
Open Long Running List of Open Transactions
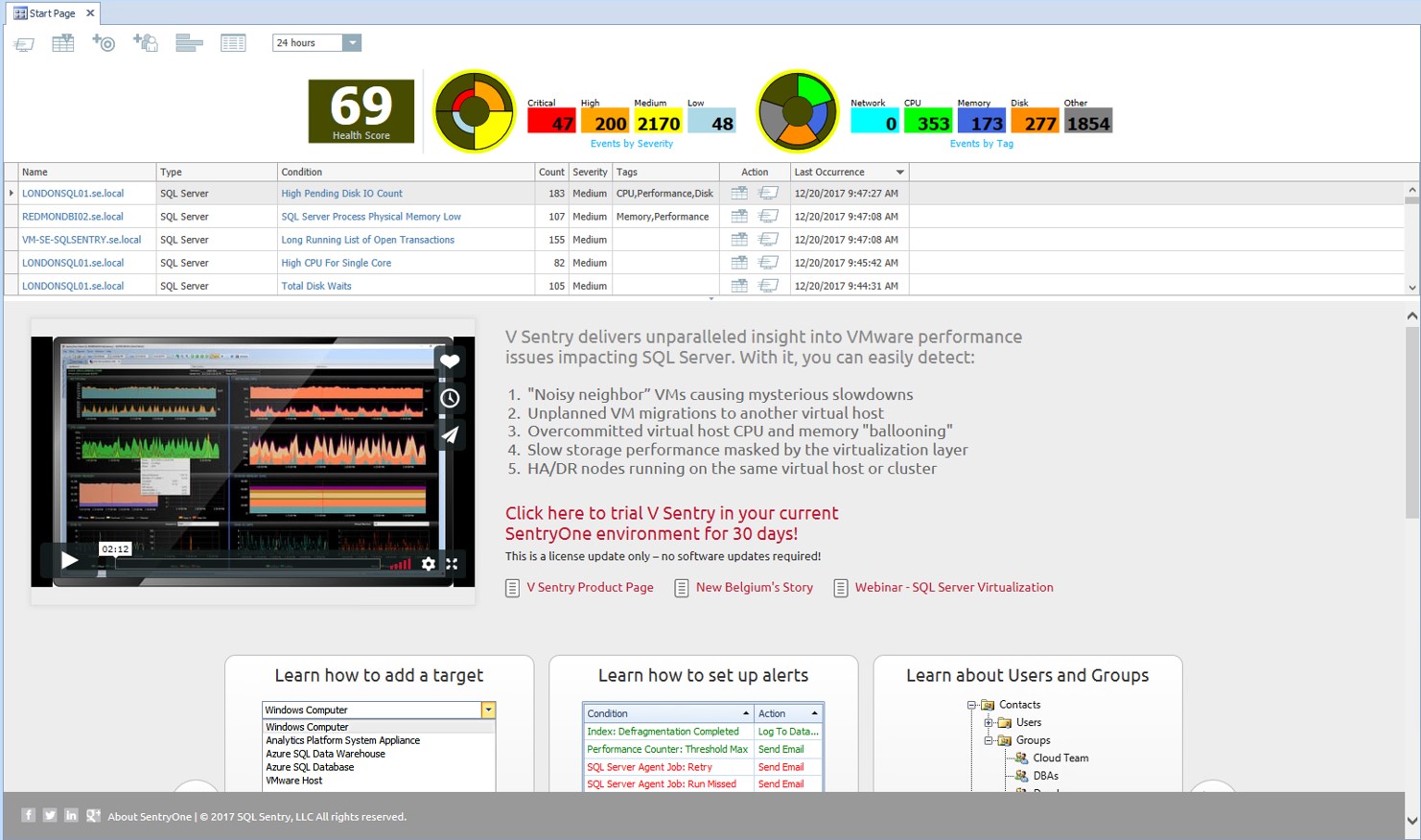(x=367, y=240)
